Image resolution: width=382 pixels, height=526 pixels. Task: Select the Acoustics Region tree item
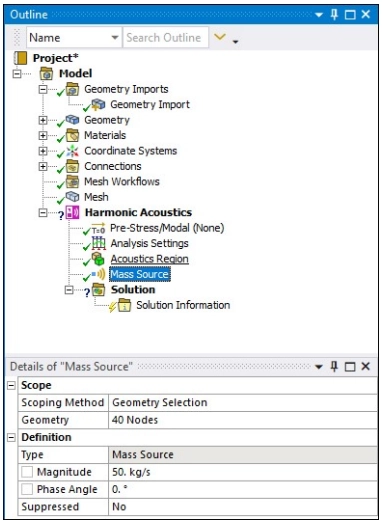click(150, 259)
